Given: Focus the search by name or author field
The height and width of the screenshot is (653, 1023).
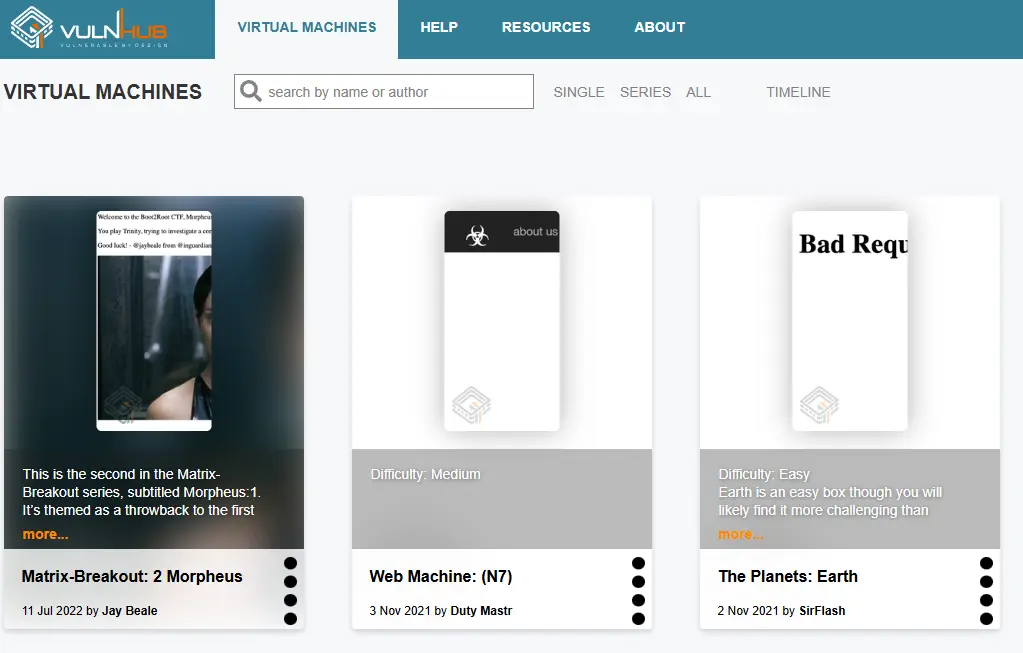Looking at the screenshot, I should (x=384, y=91).
